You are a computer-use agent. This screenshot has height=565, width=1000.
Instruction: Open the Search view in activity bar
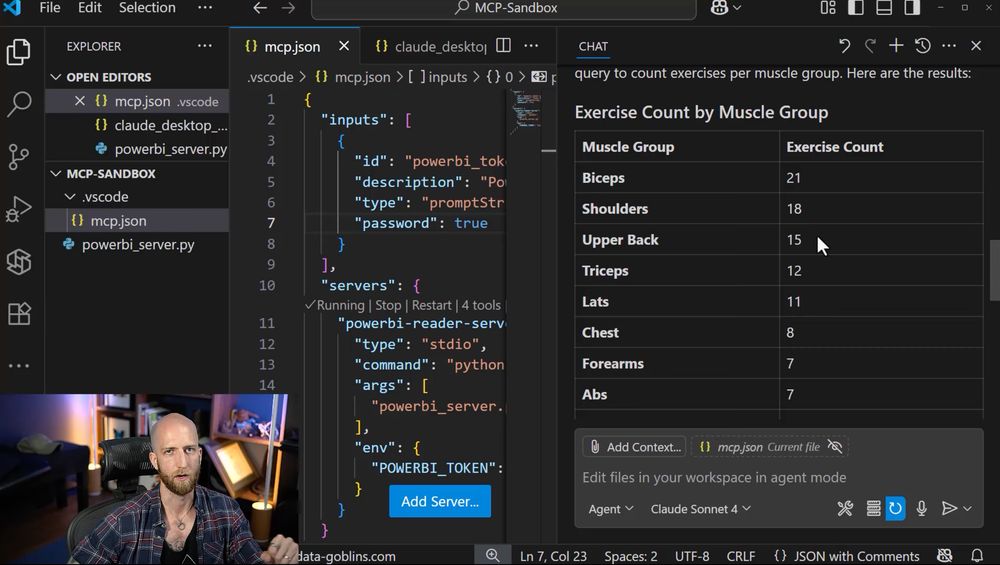click(x=18, y=103)
